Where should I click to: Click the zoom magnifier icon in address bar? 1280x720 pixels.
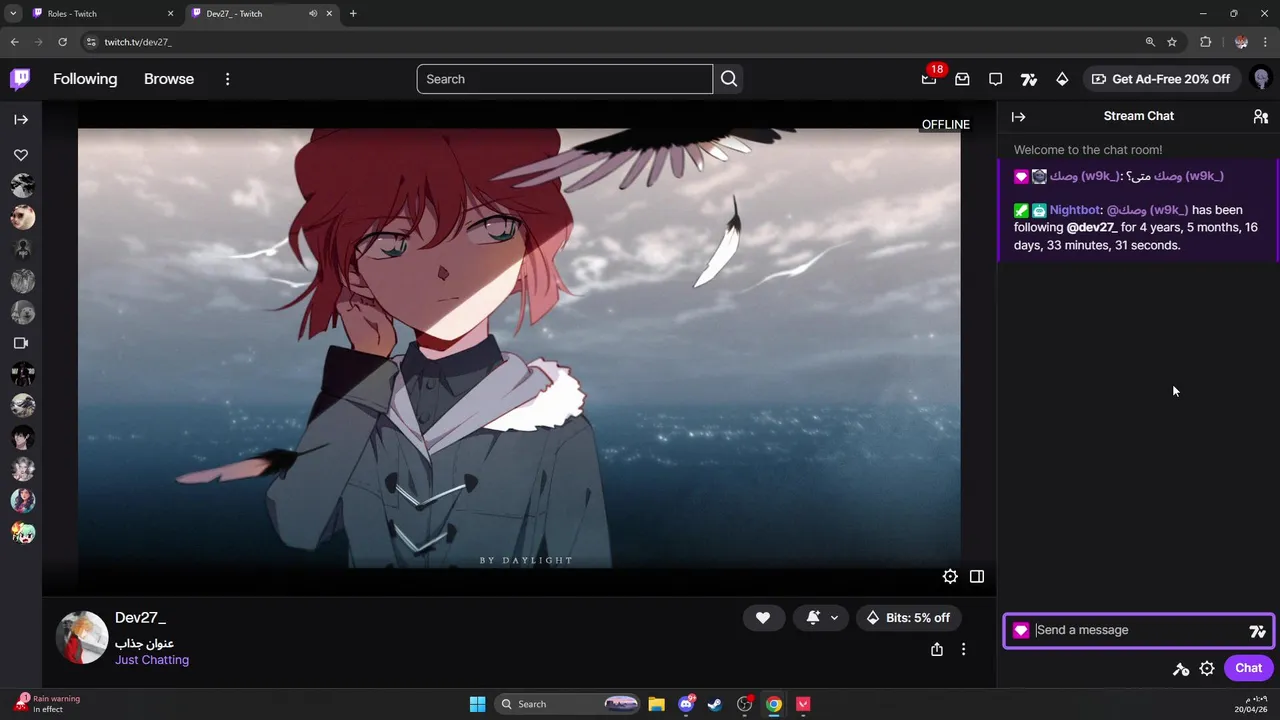click(1150, 42)
